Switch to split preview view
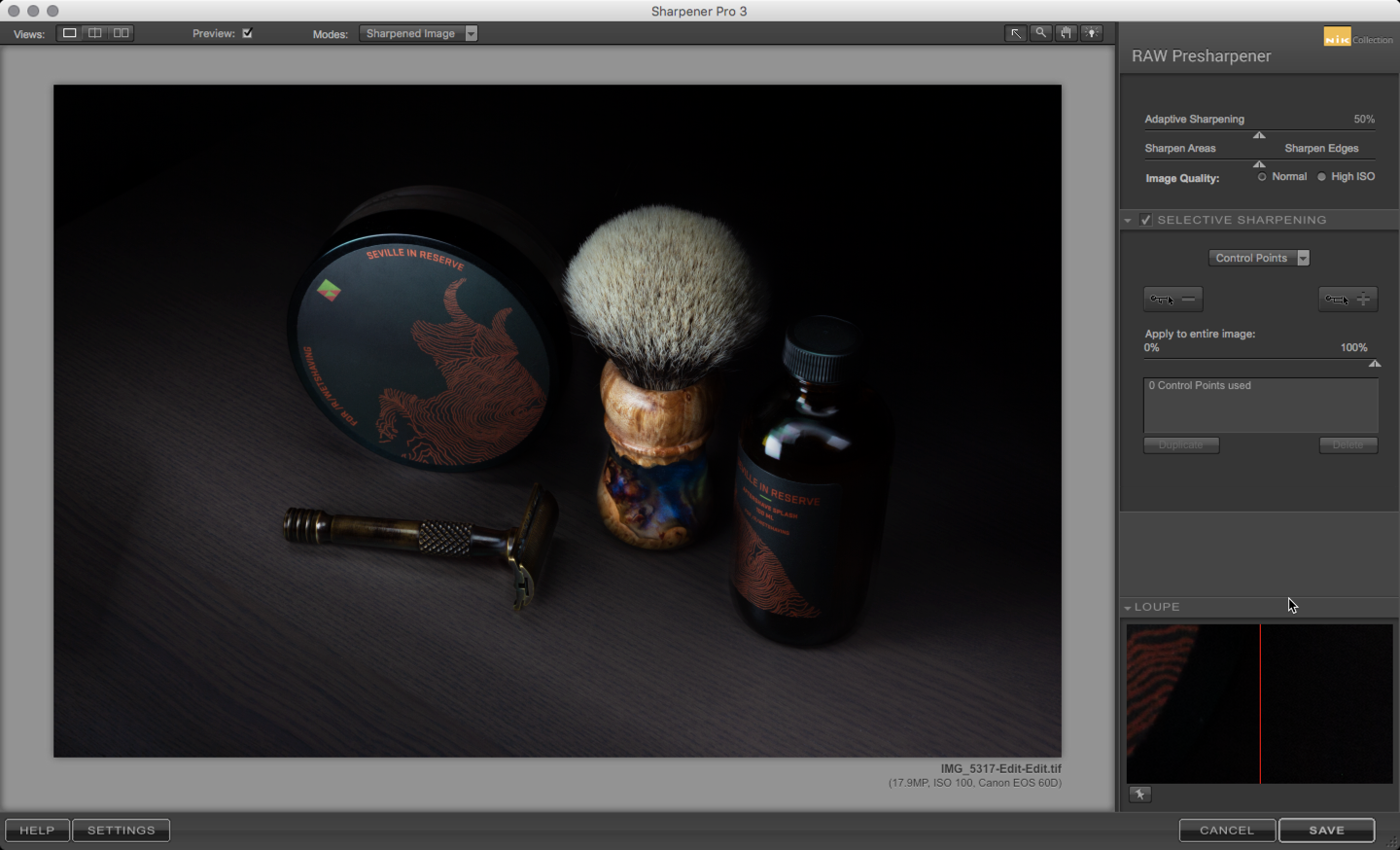This screenshot has width=1400, height=850. coord(95,33)
